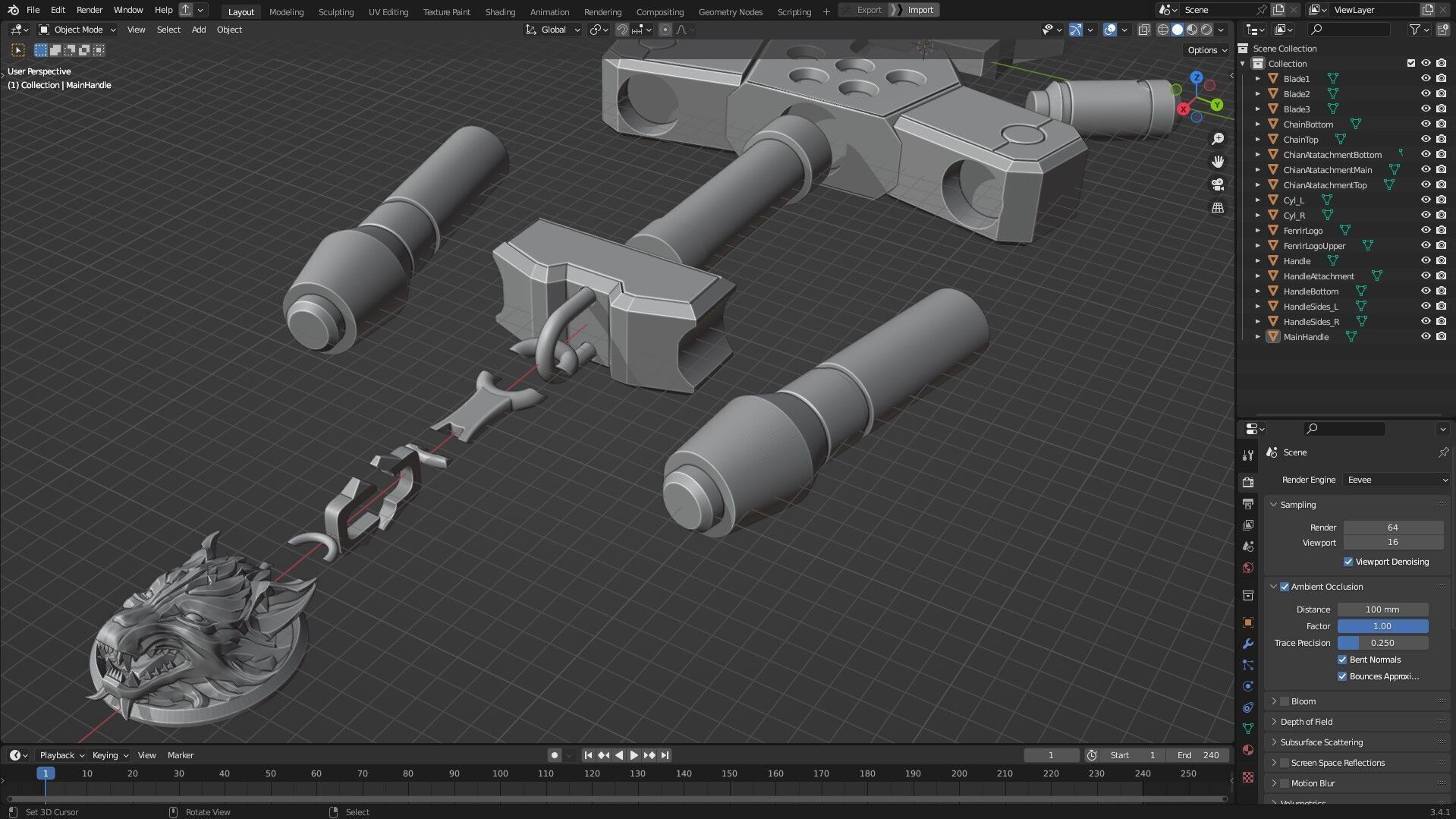1456x819 pixels.
Task: Adjust the Trace Precision slider
Action: (x=1382, y=643)
